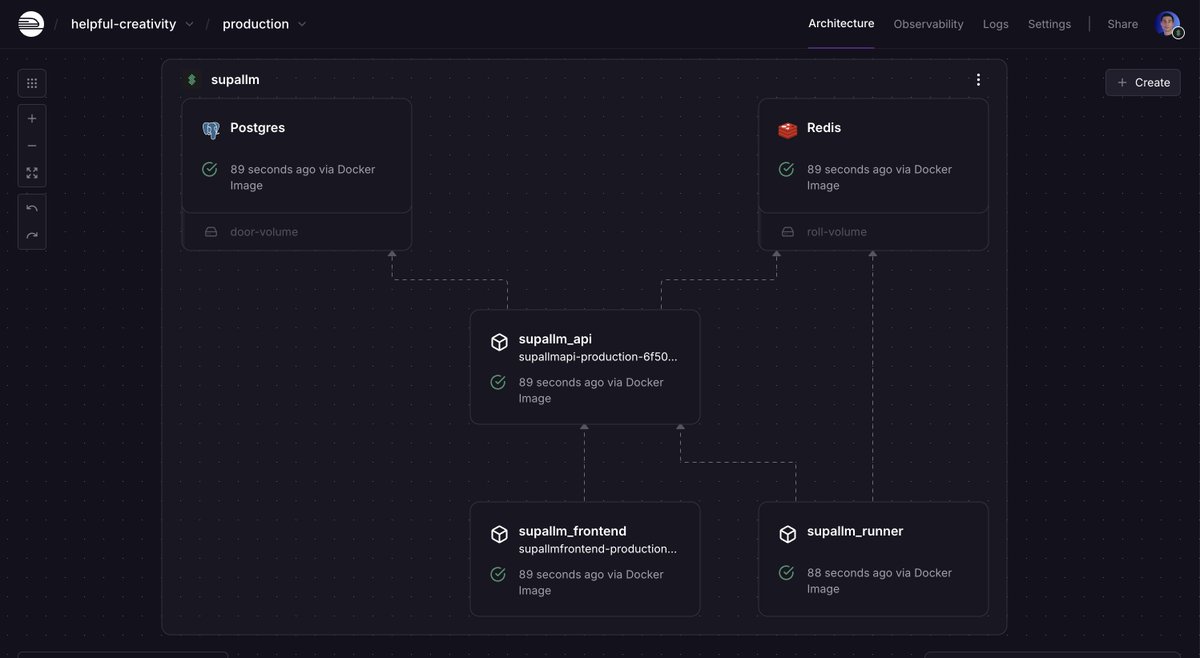Open the Settings tab
This screenshot has width=1200, height=658.
(x=1049, y=24)
